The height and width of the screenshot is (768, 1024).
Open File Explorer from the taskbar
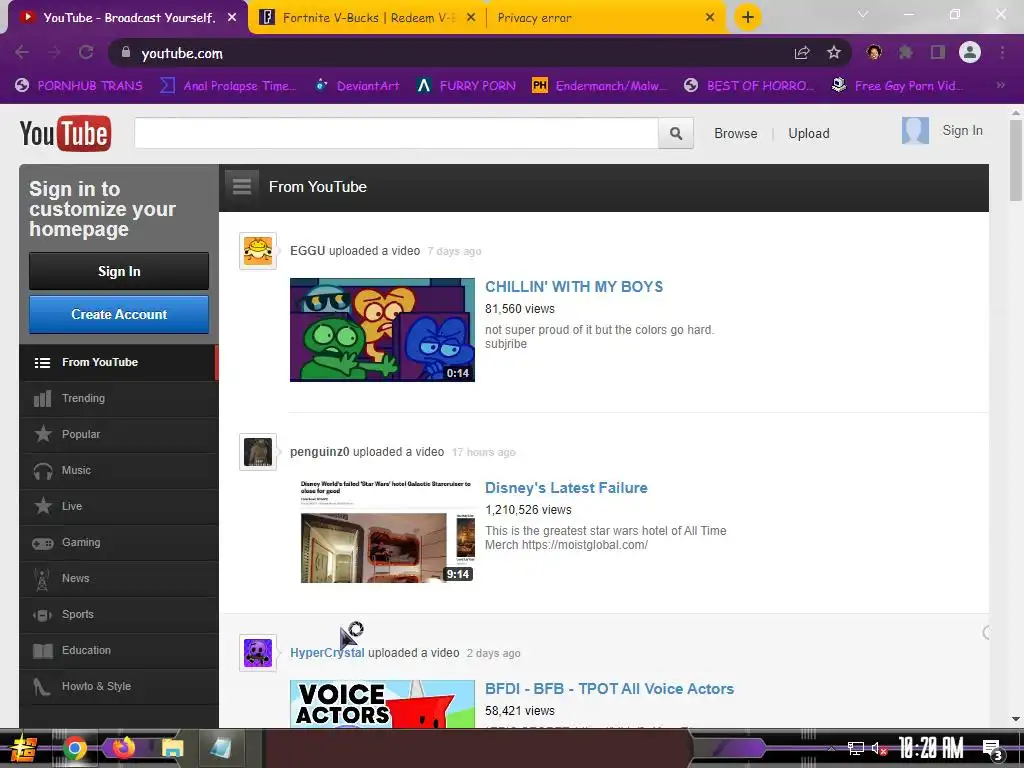click(172, 748)
